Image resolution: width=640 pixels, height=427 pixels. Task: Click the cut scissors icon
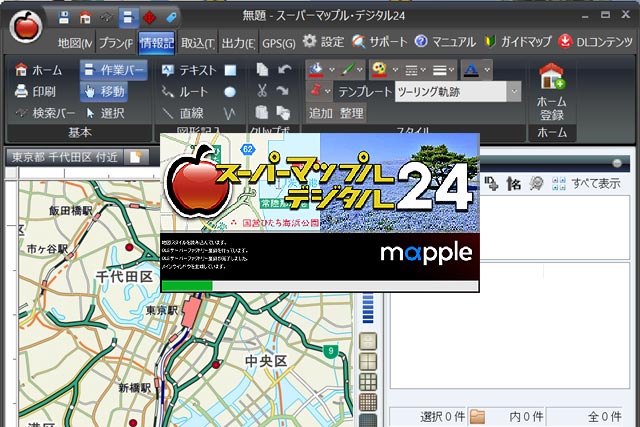pos(262,91)
